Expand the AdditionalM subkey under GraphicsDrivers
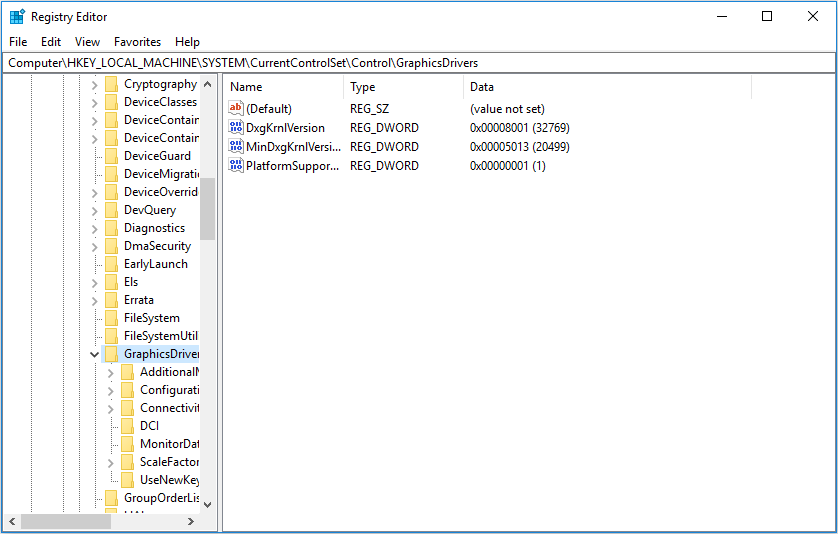Viewport: 838px width, 534px height. tap(111, 373)
